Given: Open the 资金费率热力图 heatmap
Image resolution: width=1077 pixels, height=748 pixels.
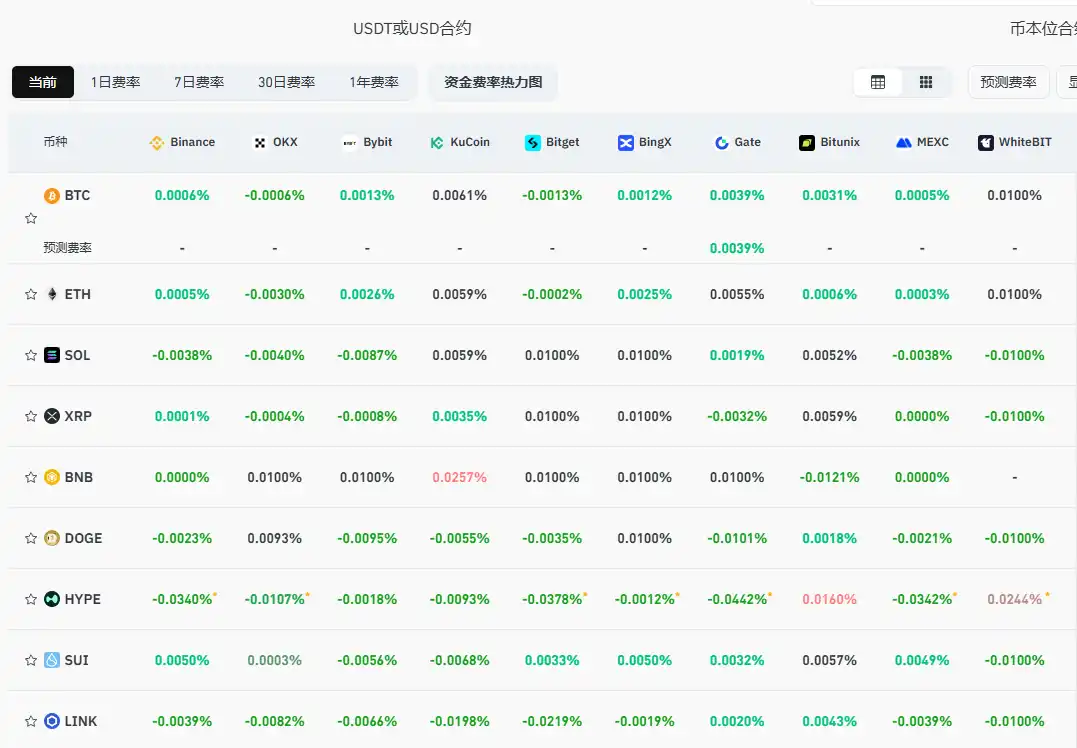Looking at the screenshot, I should (493, 82).
